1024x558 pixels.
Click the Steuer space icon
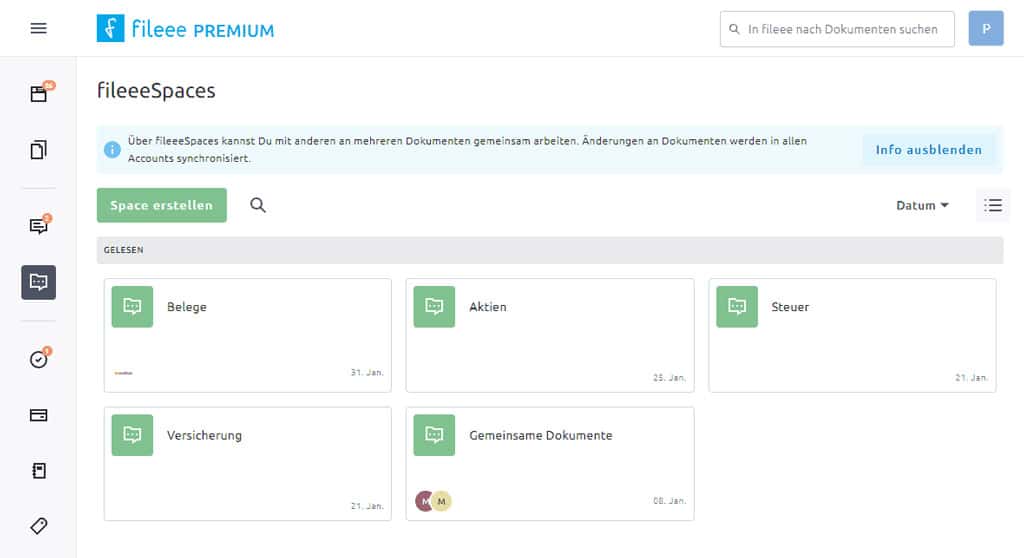[737, 306]
